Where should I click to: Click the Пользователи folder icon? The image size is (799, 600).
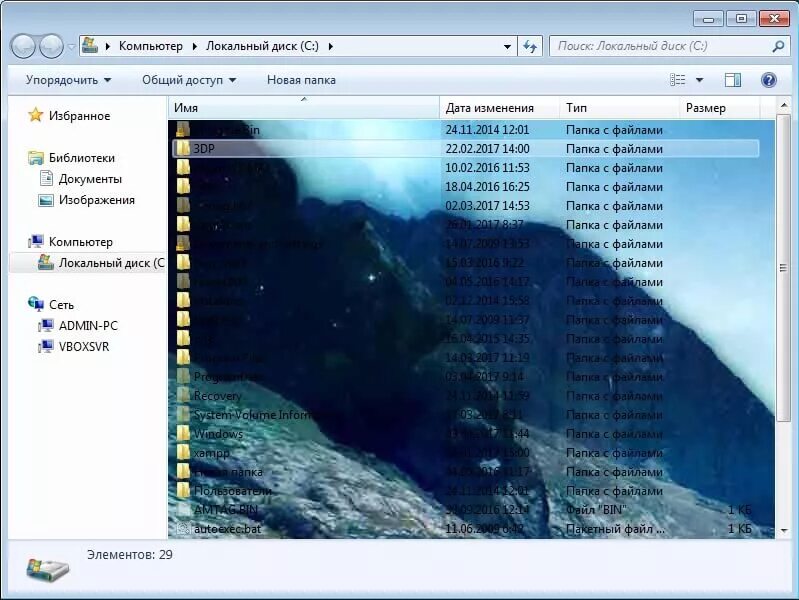(183, 490)
